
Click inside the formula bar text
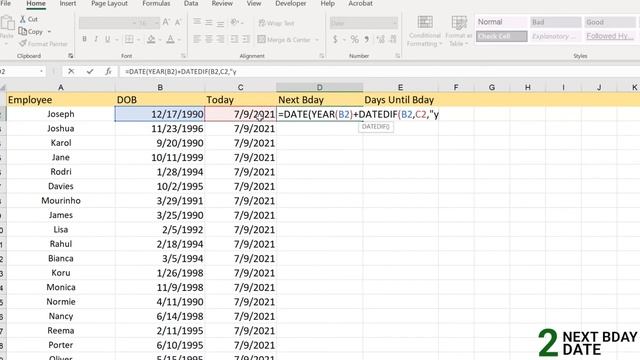[x=181, y=71]
